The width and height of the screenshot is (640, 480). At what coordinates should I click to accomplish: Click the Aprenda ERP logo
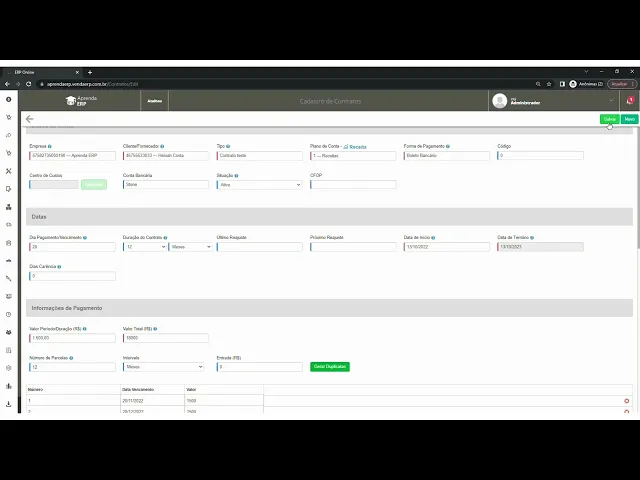coord(81,100)
